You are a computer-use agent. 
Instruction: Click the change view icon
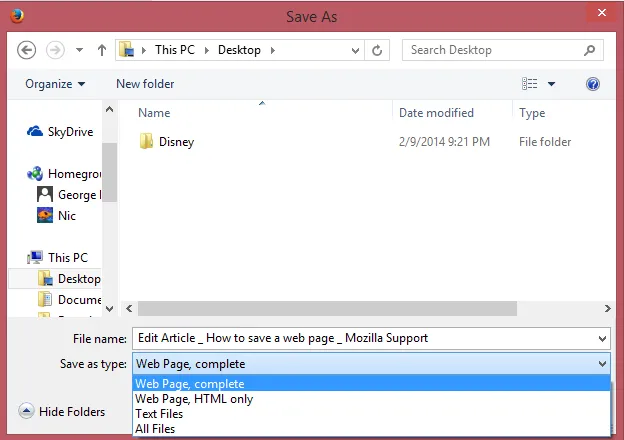tap(530, 84)
